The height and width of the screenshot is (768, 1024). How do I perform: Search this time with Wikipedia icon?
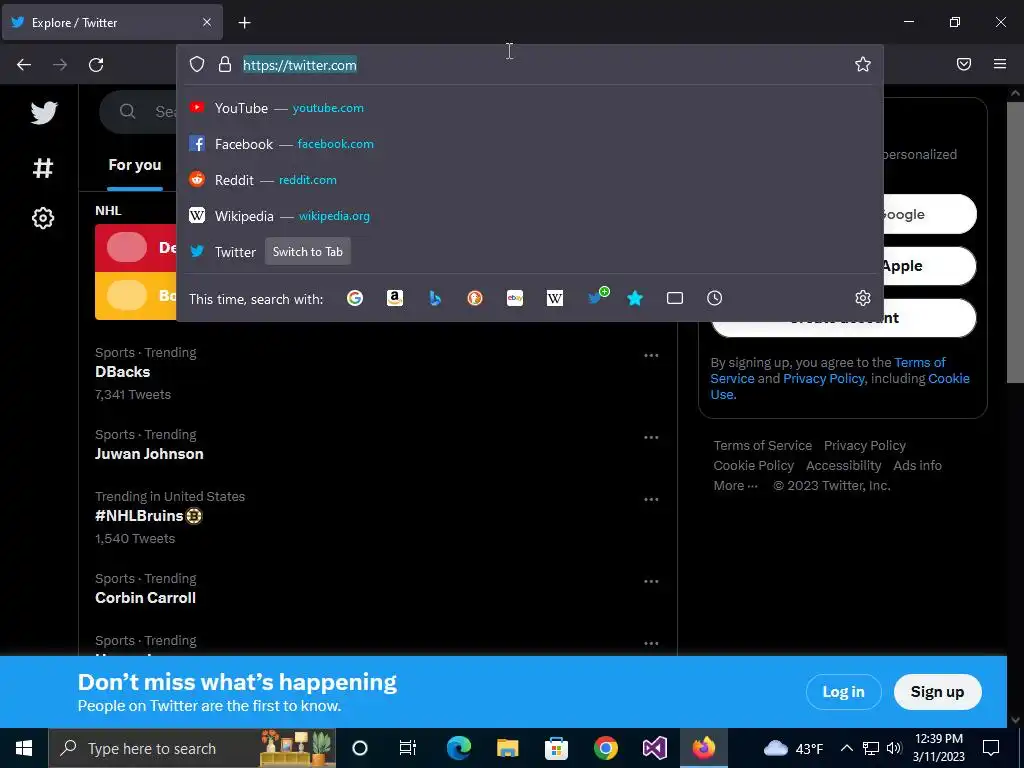click(x=554, y=298)
